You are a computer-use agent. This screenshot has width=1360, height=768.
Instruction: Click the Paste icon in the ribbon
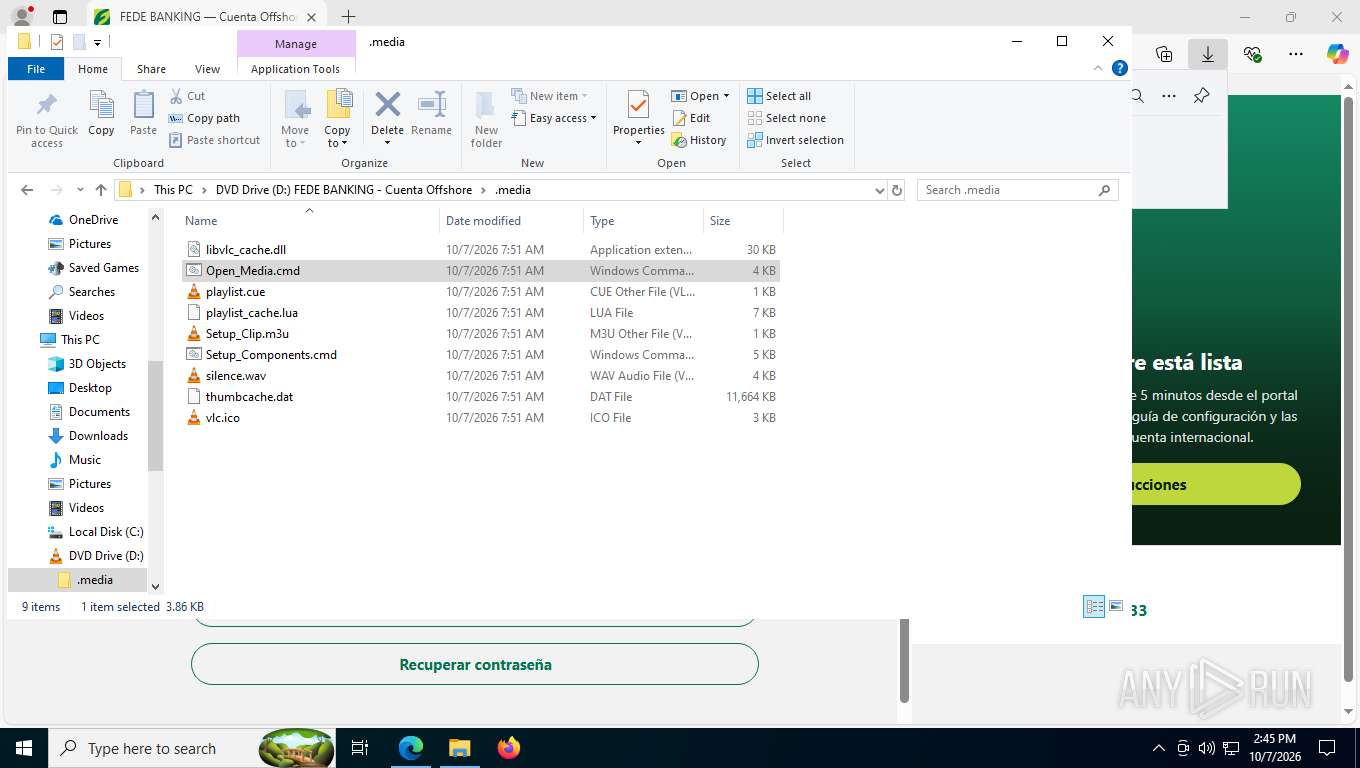pyautogui.click(x=144, y=113)
